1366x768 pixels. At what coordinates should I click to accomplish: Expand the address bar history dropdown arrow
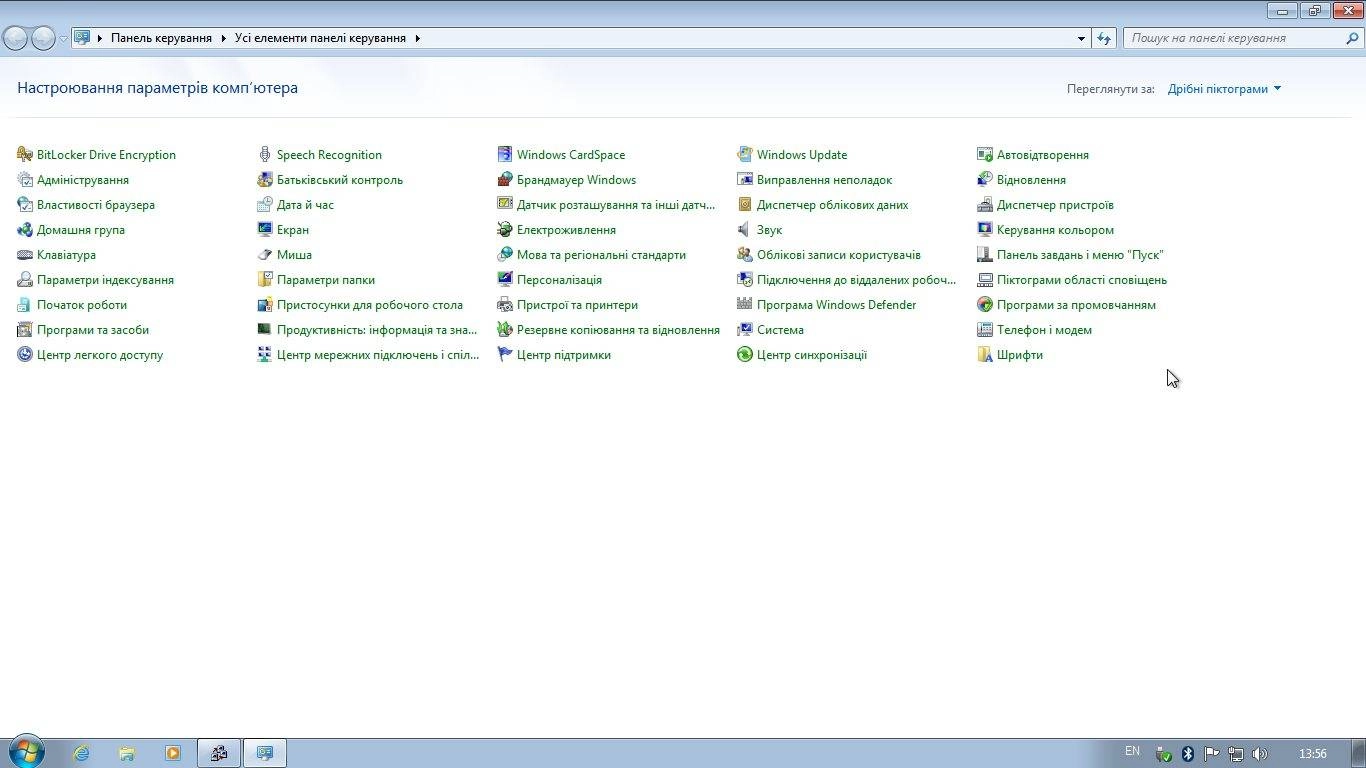click(1081, 38)
